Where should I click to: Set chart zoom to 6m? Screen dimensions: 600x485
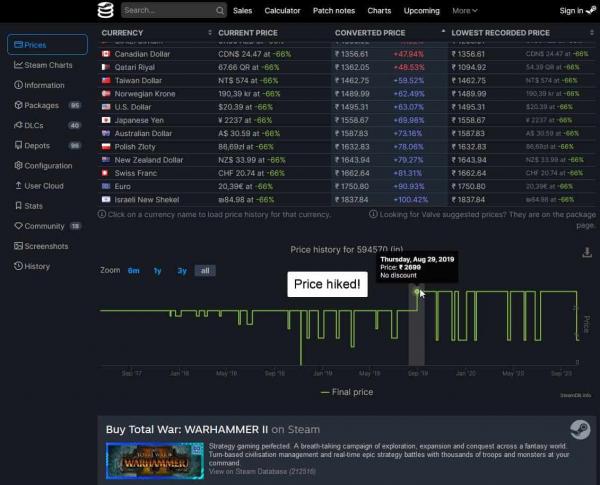click(134, 271)
